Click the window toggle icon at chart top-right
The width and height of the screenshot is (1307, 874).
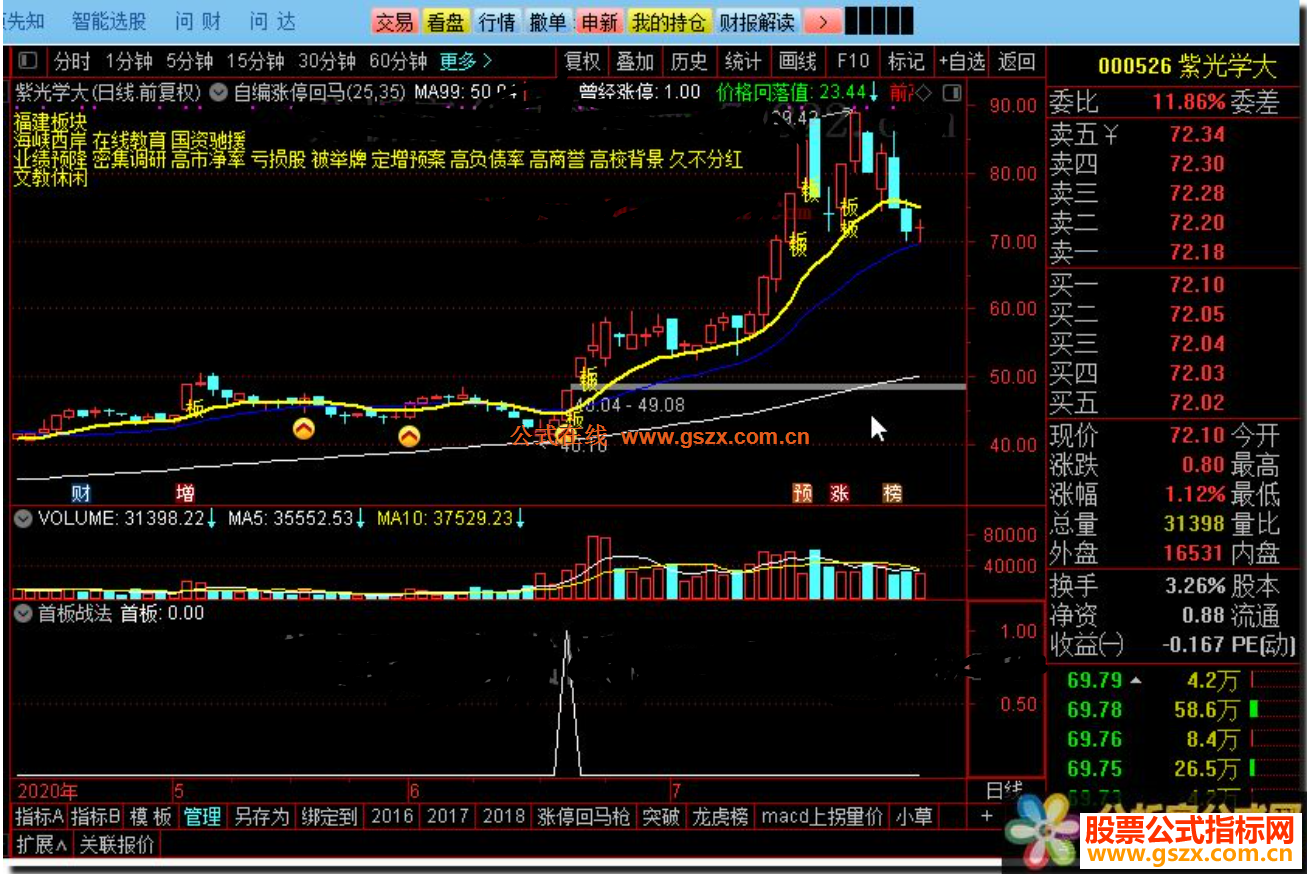pyautogui.click(x=952, y=93)
